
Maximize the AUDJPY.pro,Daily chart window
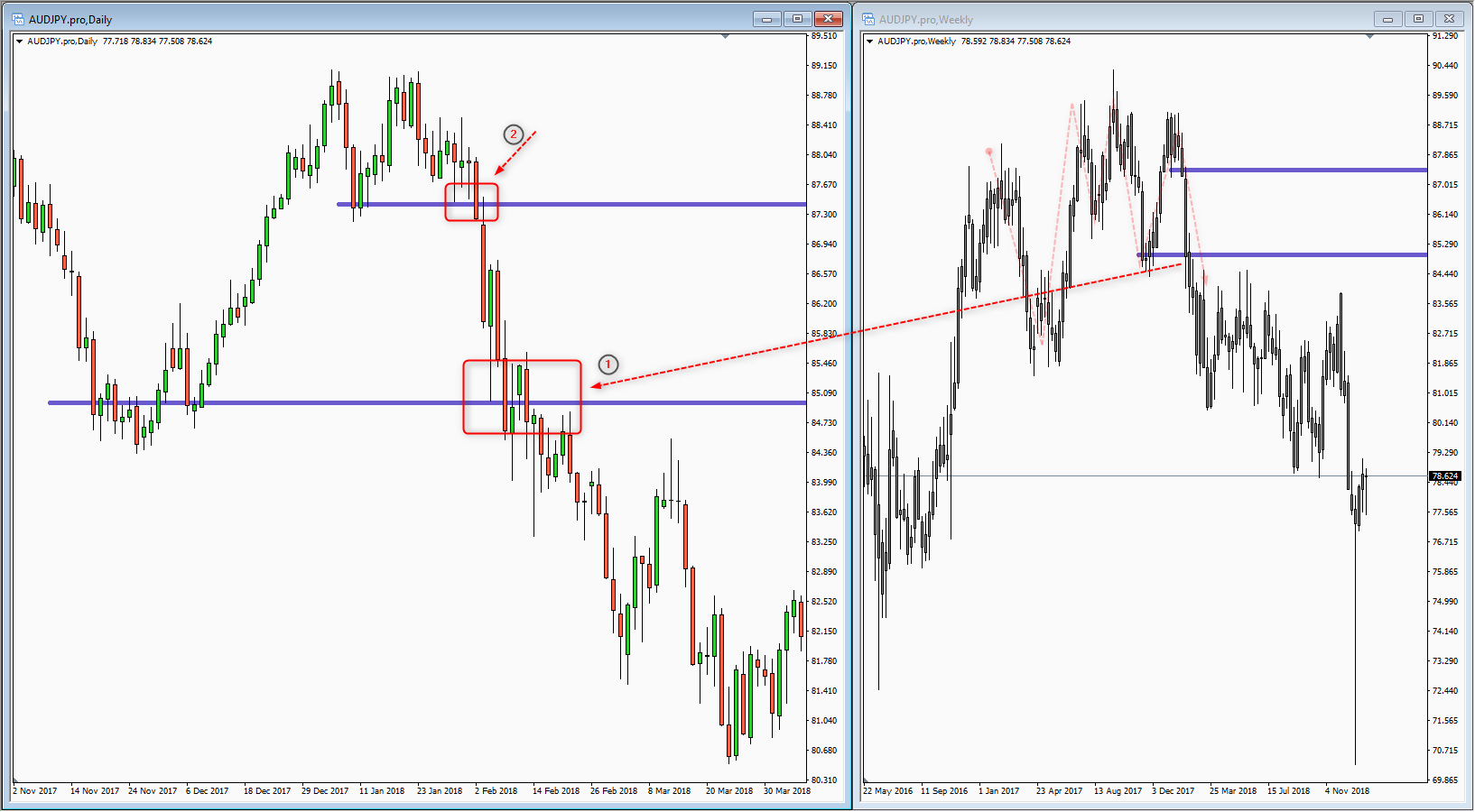797,19
